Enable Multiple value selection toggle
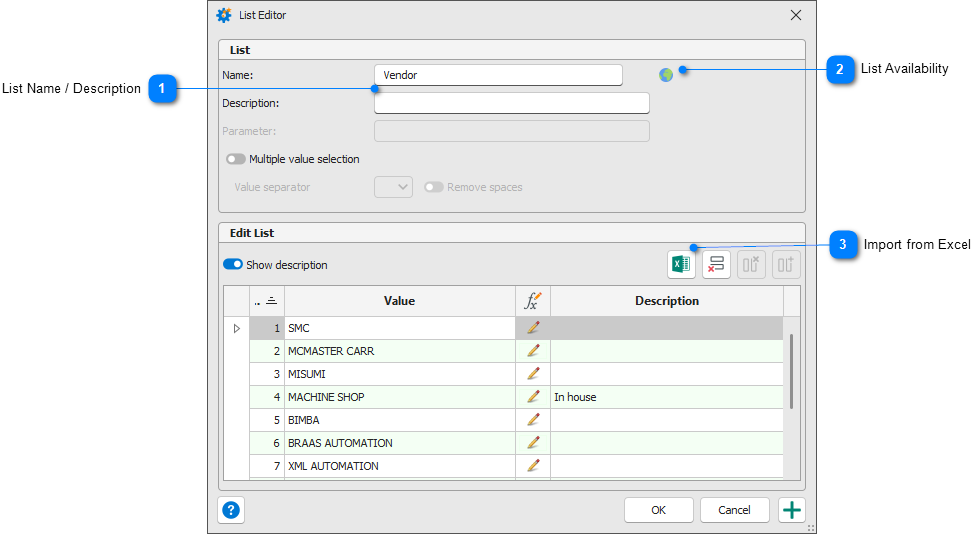 [236, 159]
